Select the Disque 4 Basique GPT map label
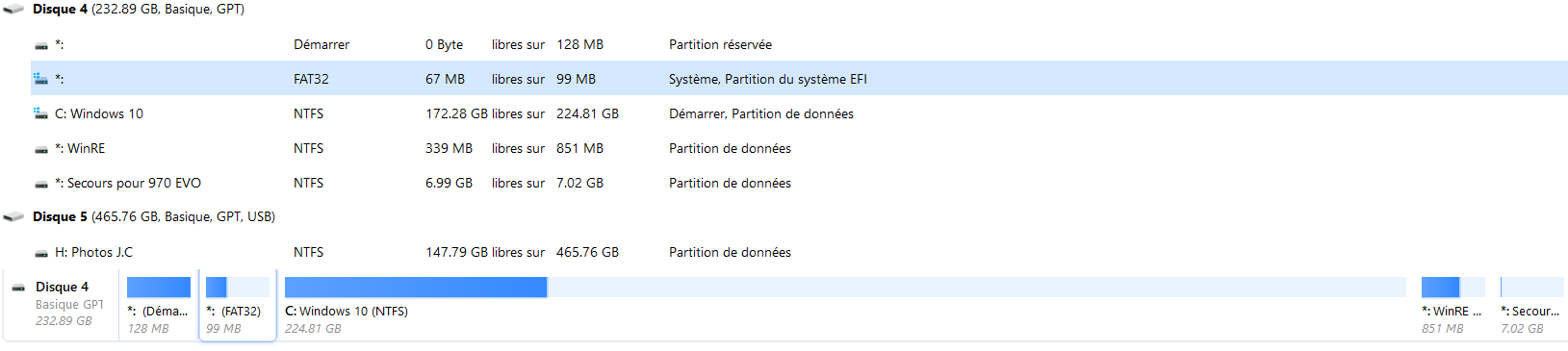This screenshot has height=351, width=1568. [x=63, y=304]
